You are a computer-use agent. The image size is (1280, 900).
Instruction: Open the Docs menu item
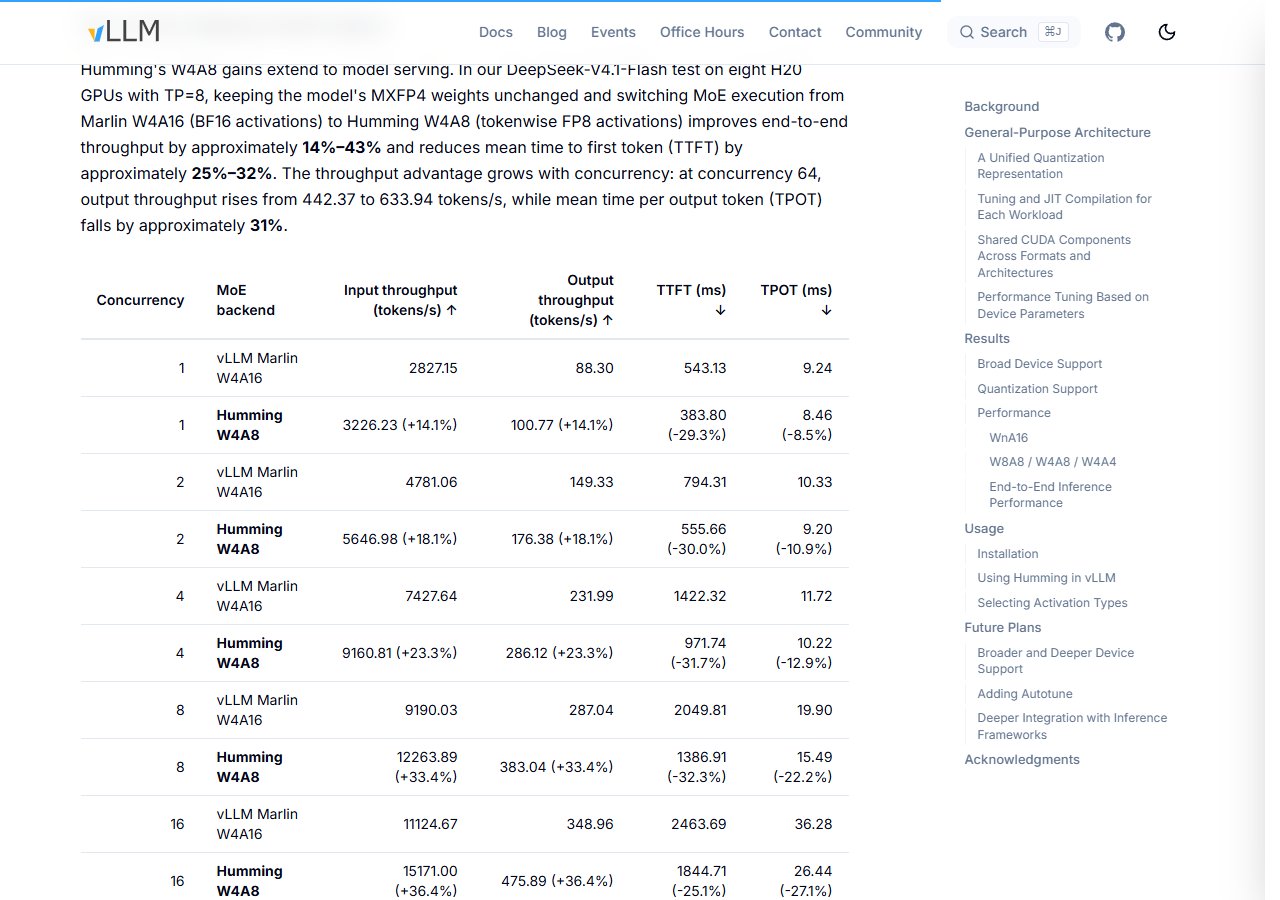coord(496,32)
